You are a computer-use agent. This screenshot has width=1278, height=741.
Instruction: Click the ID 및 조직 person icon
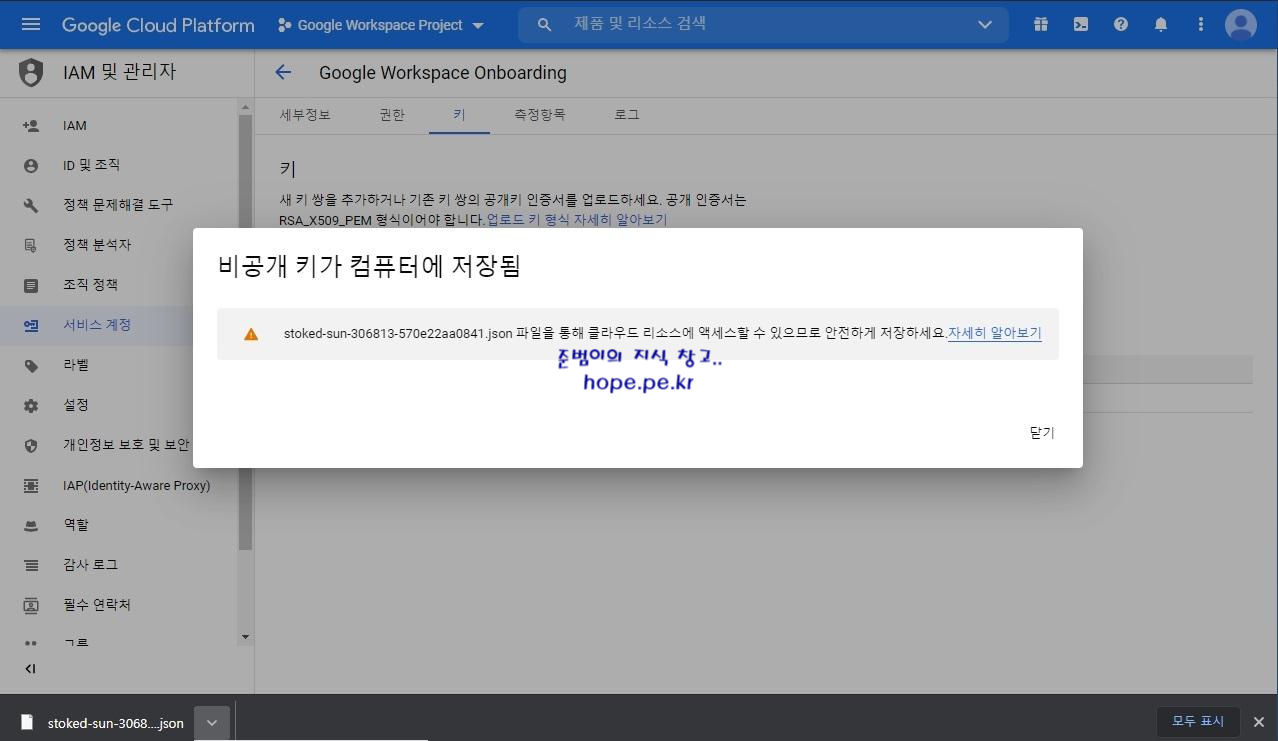[x=31, y=165]
